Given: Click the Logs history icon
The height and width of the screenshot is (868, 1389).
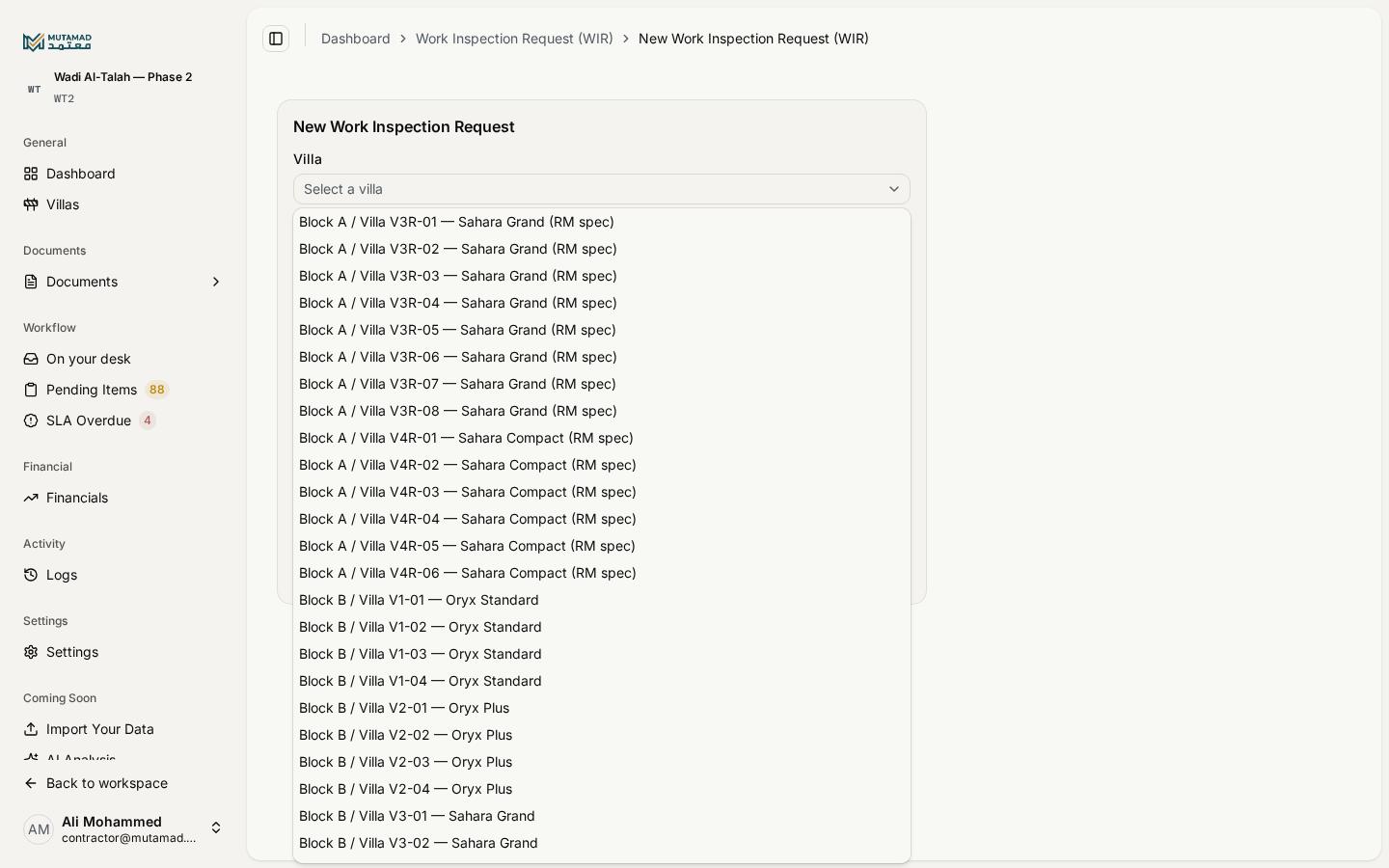Looking at the screenshot, I should 31,575.
